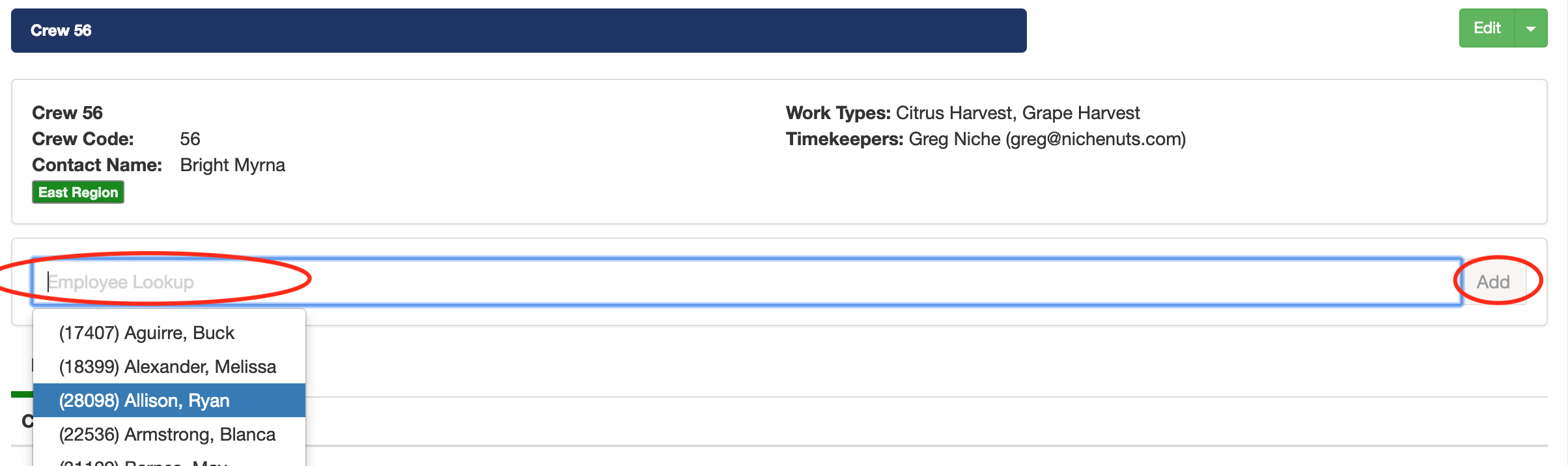This screenshot has width=1568, height=466.
Task: Click the Add button for Employee Lookup
Action: coord(1492,281)
